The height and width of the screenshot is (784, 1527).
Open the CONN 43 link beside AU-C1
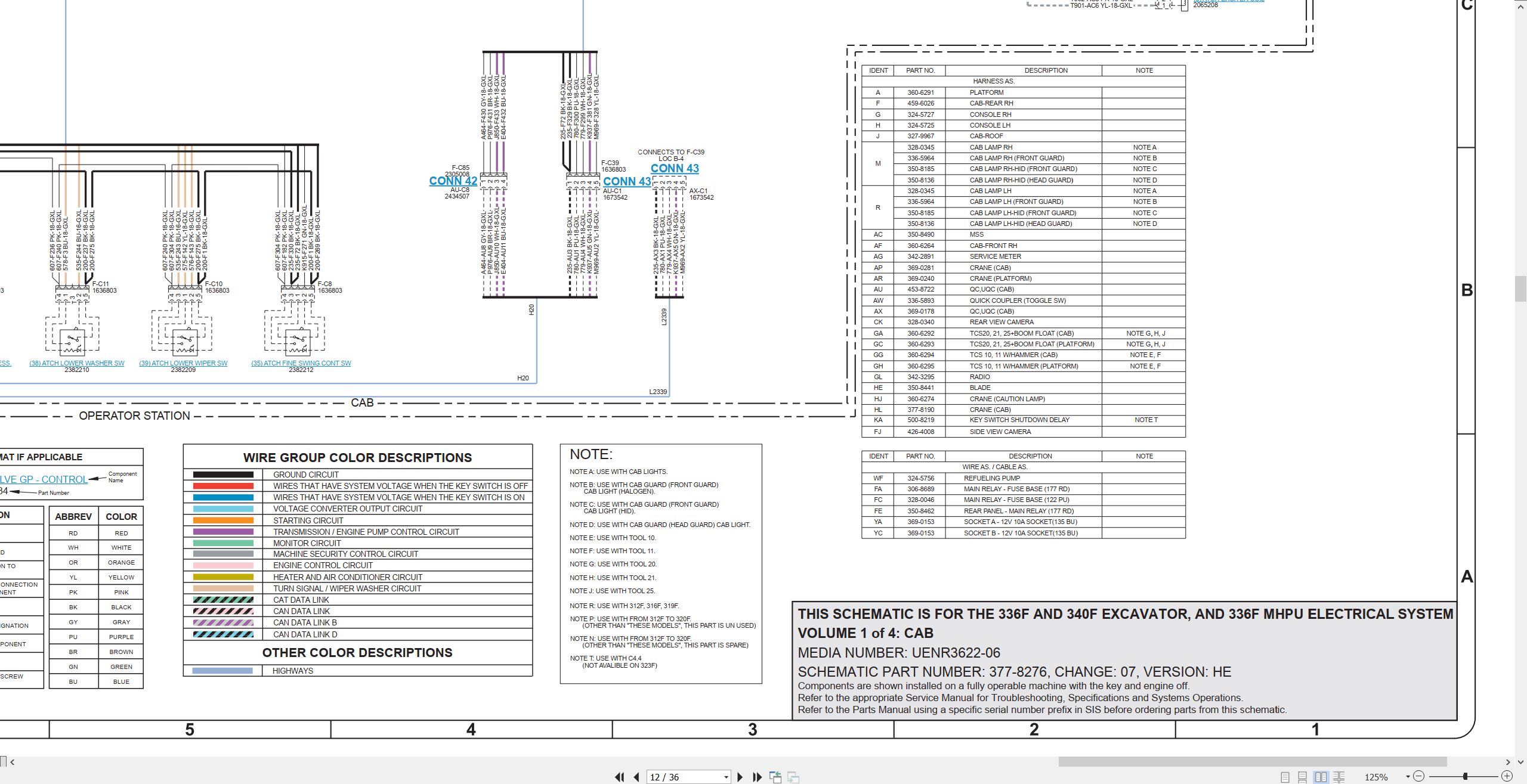pyautogui.click(x=627, y=181)
